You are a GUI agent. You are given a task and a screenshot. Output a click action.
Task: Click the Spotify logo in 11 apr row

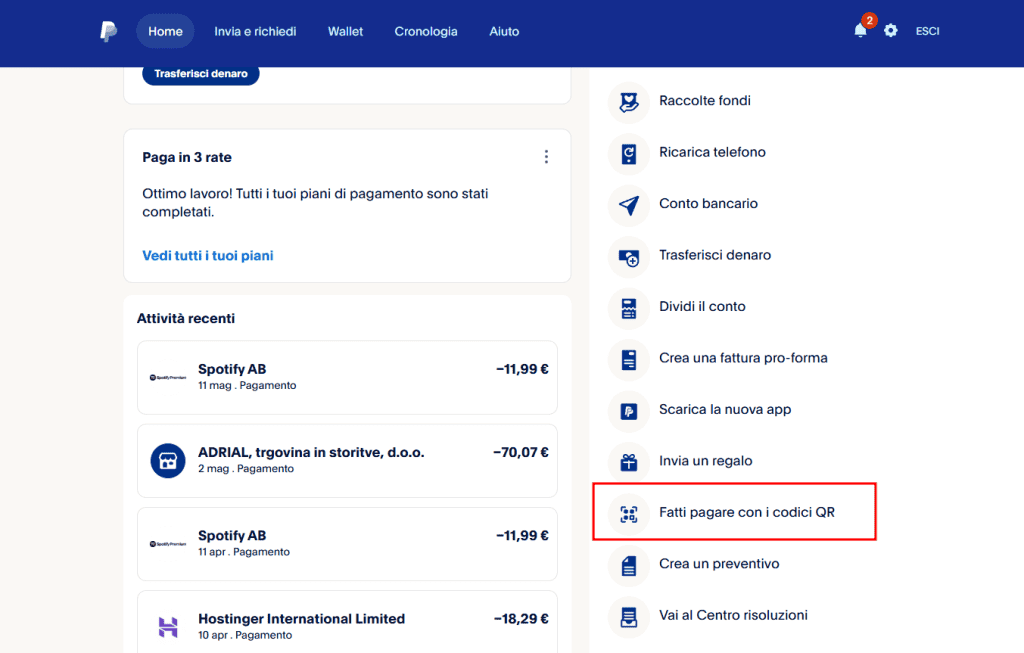click(x=168, y=544)
